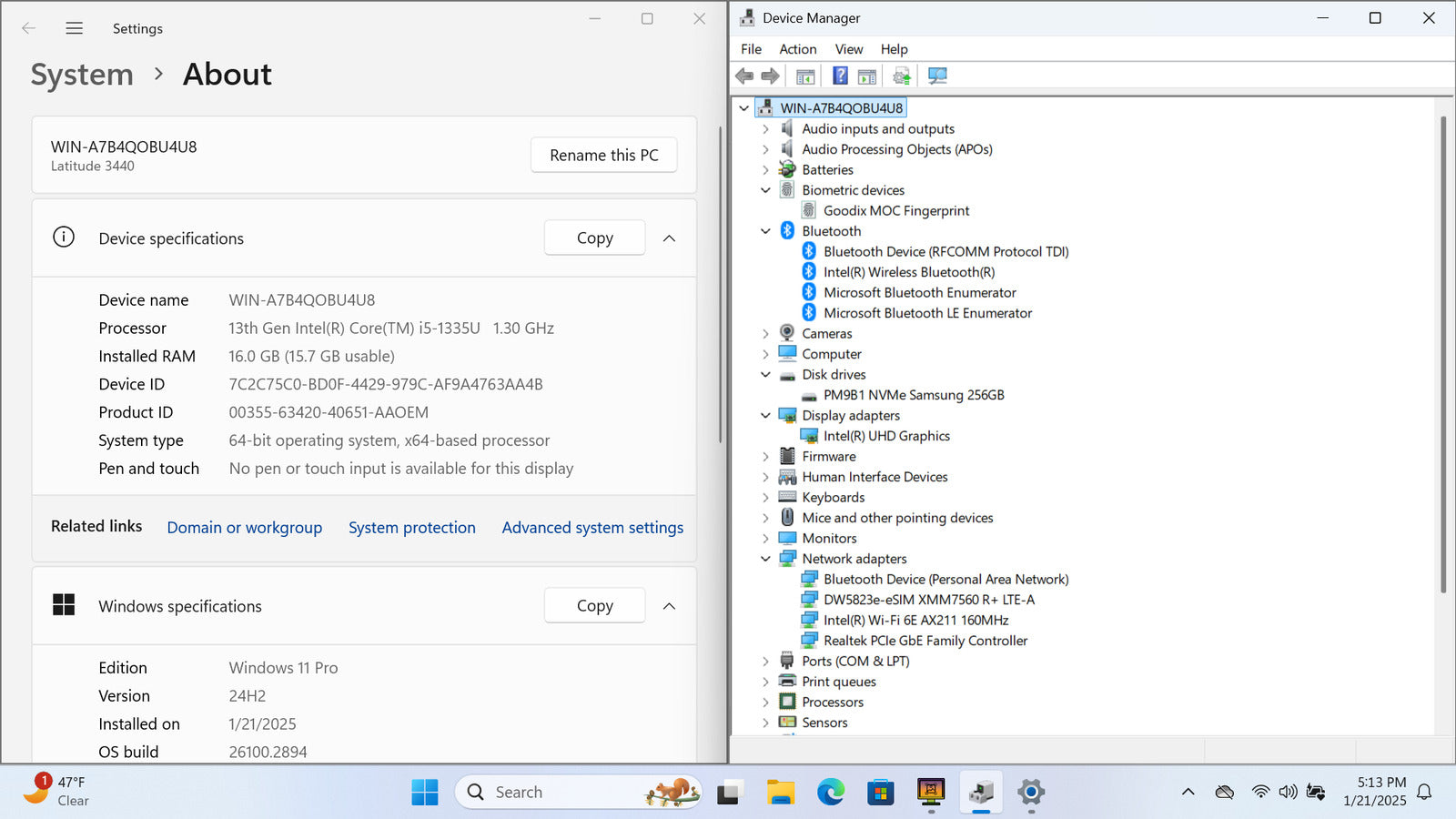Open Advanced system settings link
This screenshot has width=1456, height=819.
(x=592, y=528)
